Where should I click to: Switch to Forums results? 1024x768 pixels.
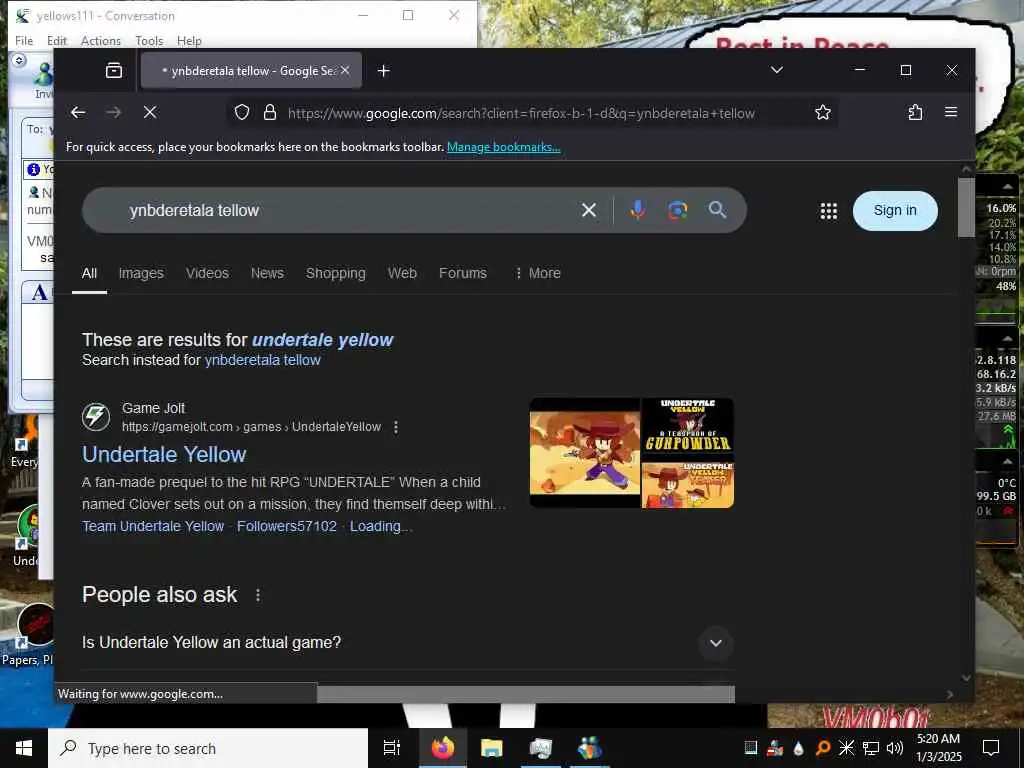pos(462,273)
